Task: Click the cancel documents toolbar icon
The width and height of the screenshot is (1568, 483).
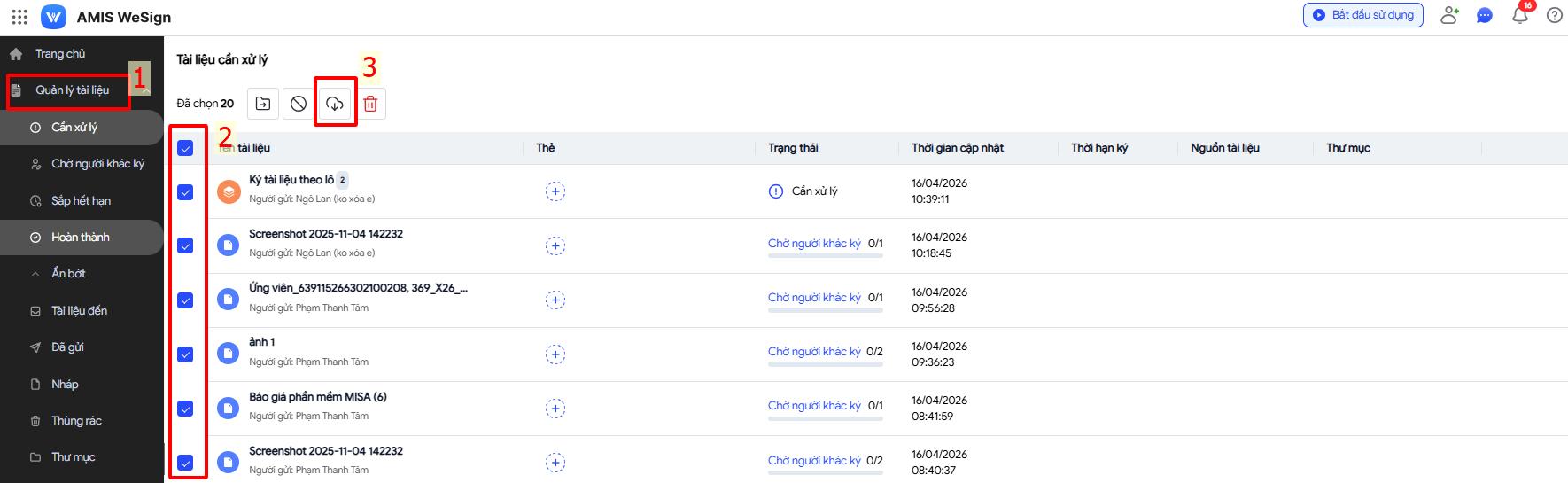Action: point(299,104)
